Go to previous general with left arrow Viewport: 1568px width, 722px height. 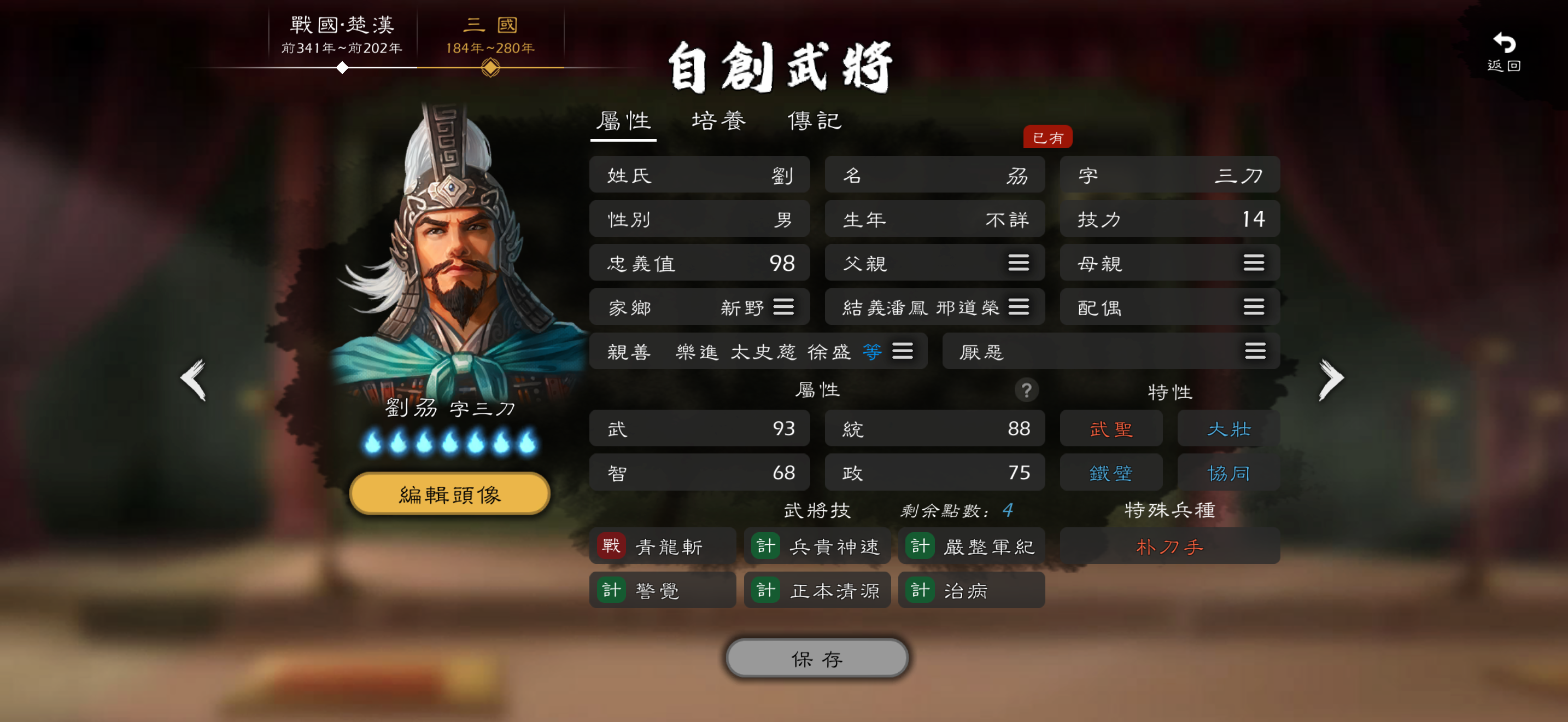(x=194, y=379)
